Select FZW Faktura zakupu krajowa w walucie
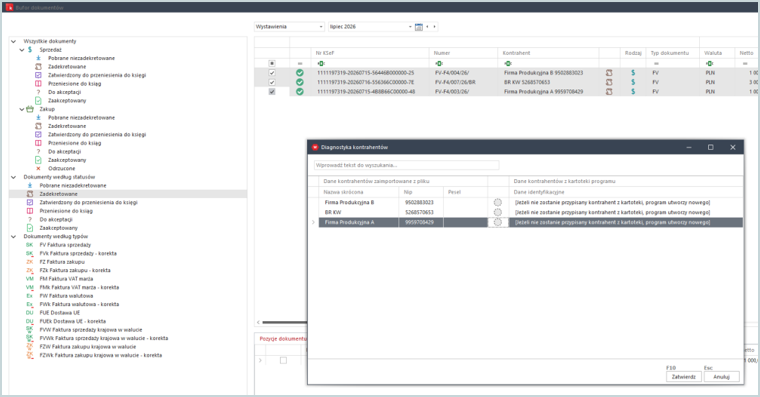 click(x=88, y=347)
